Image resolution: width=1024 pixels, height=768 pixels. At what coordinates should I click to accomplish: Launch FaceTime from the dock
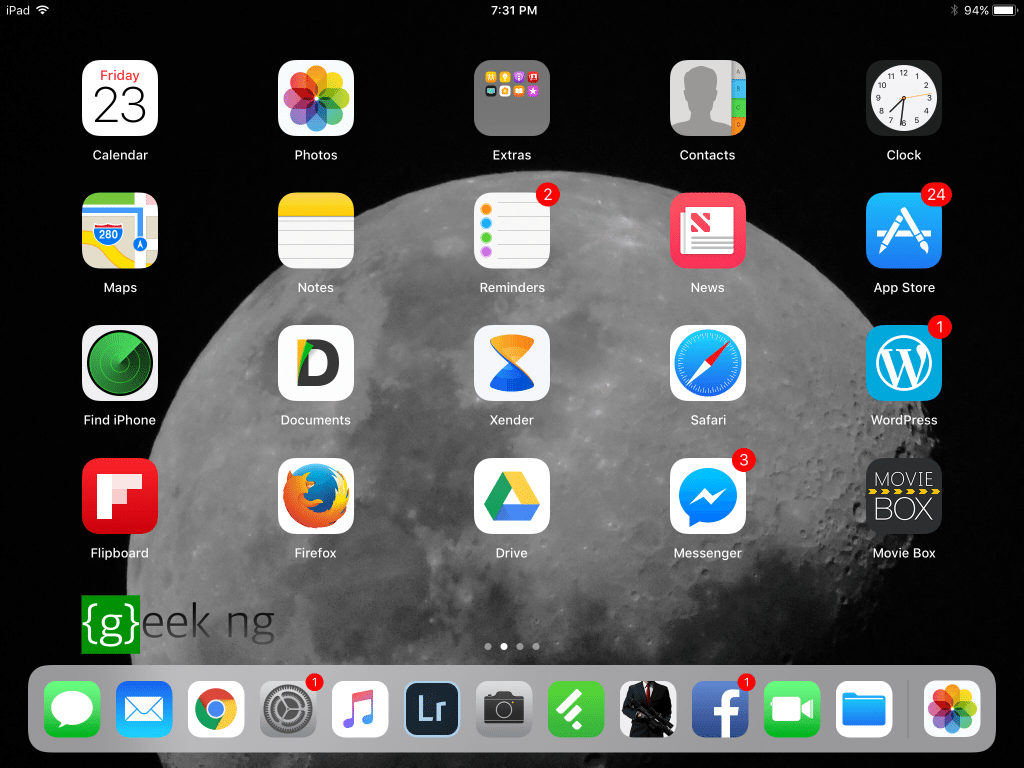tap(792, 709)
